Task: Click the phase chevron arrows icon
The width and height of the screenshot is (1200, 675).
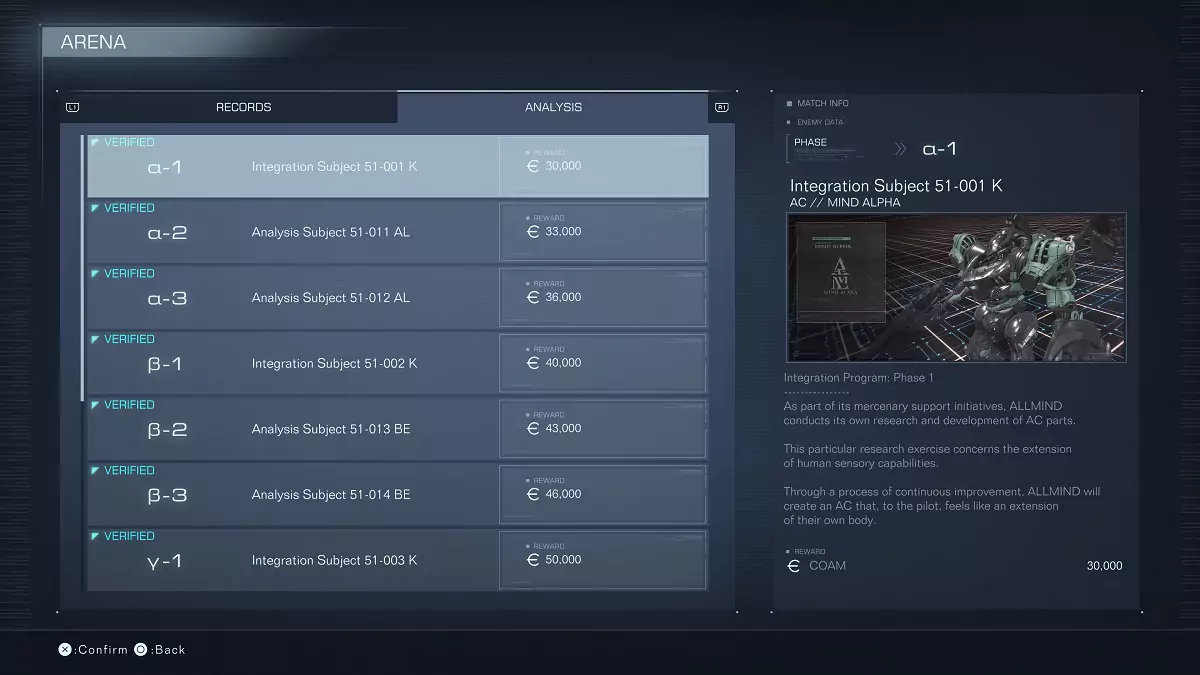Action: pos(900,149)
